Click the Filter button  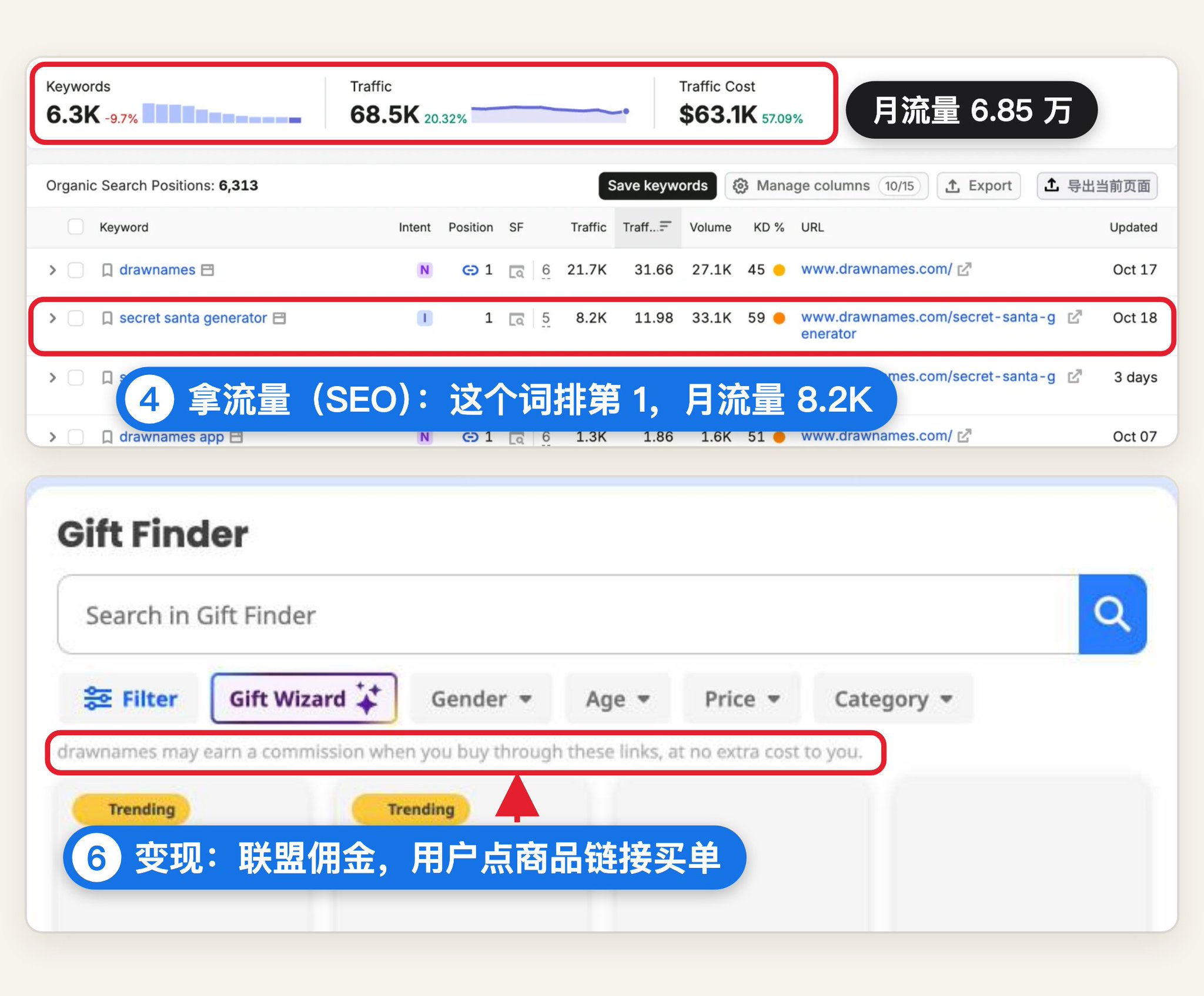[129, 699]
